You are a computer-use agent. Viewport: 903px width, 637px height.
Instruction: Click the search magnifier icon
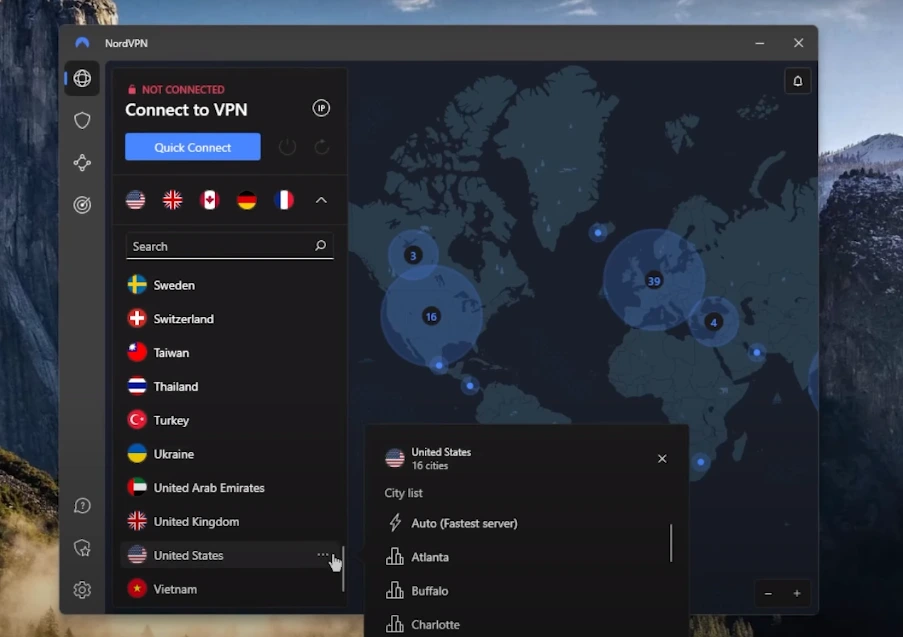(x=320, y=246)
